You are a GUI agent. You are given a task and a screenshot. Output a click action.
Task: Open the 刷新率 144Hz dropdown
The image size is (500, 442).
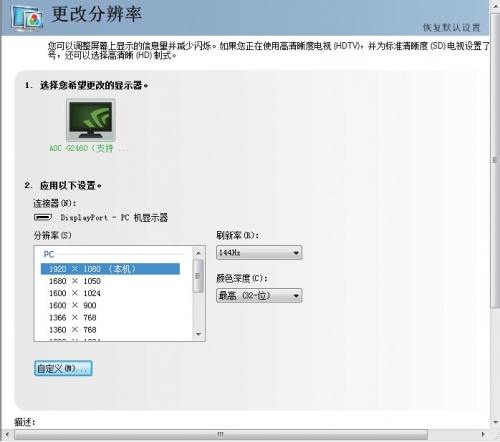click(x=259, y=253)
